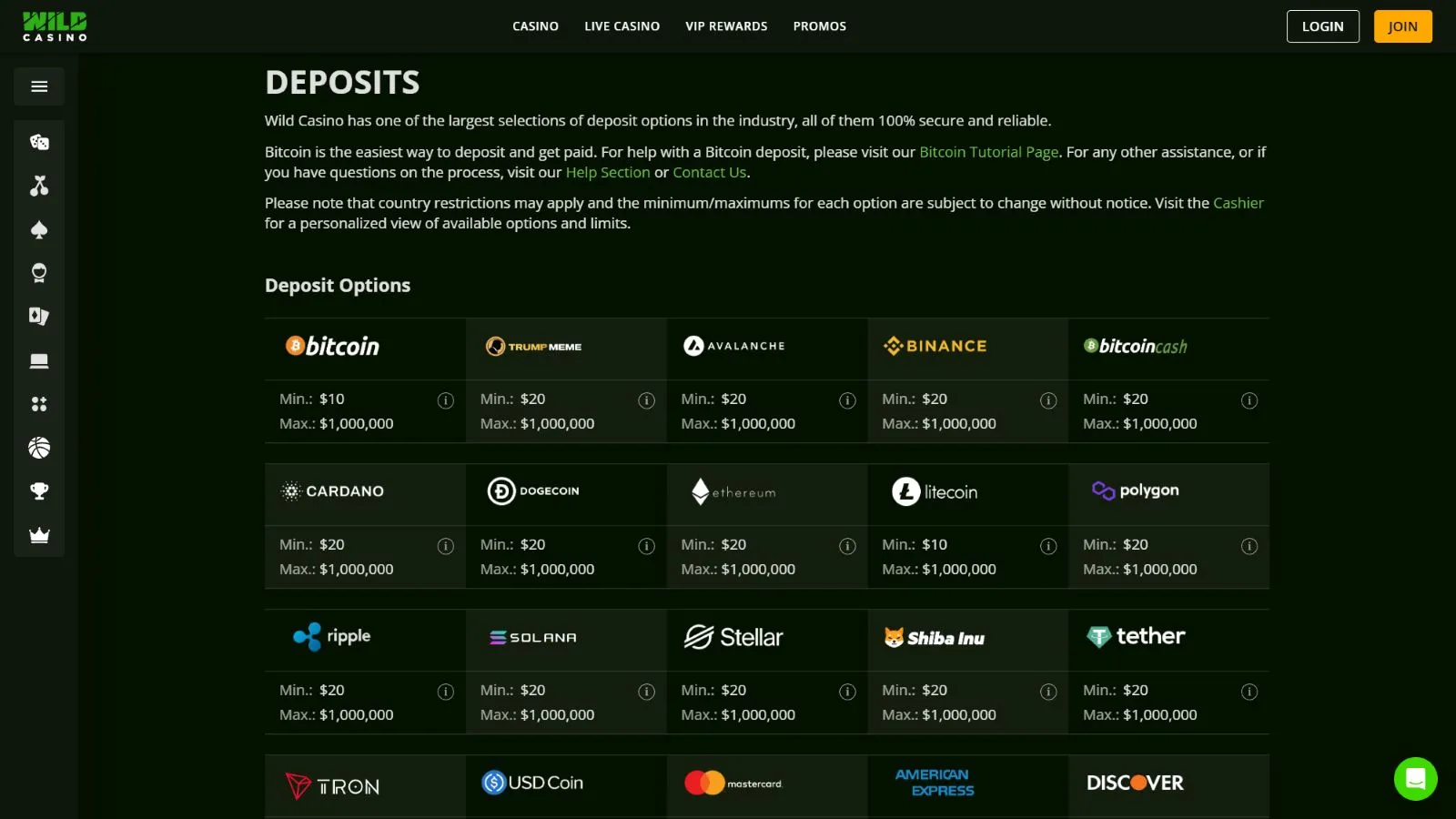Show info for Litecoin deposit limits
The height and width of the screenshot is (819, 1456).
click(x=1048, y=546)
